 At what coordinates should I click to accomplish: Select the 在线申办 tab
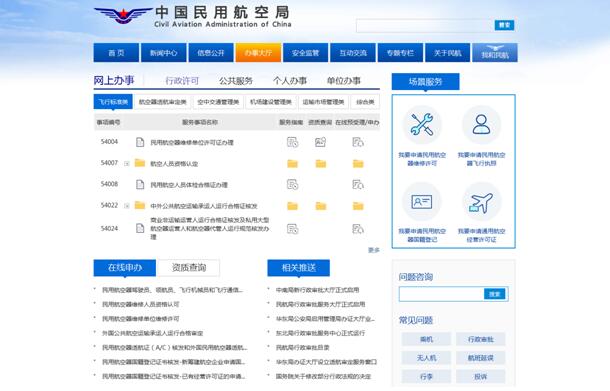(125, 268)
